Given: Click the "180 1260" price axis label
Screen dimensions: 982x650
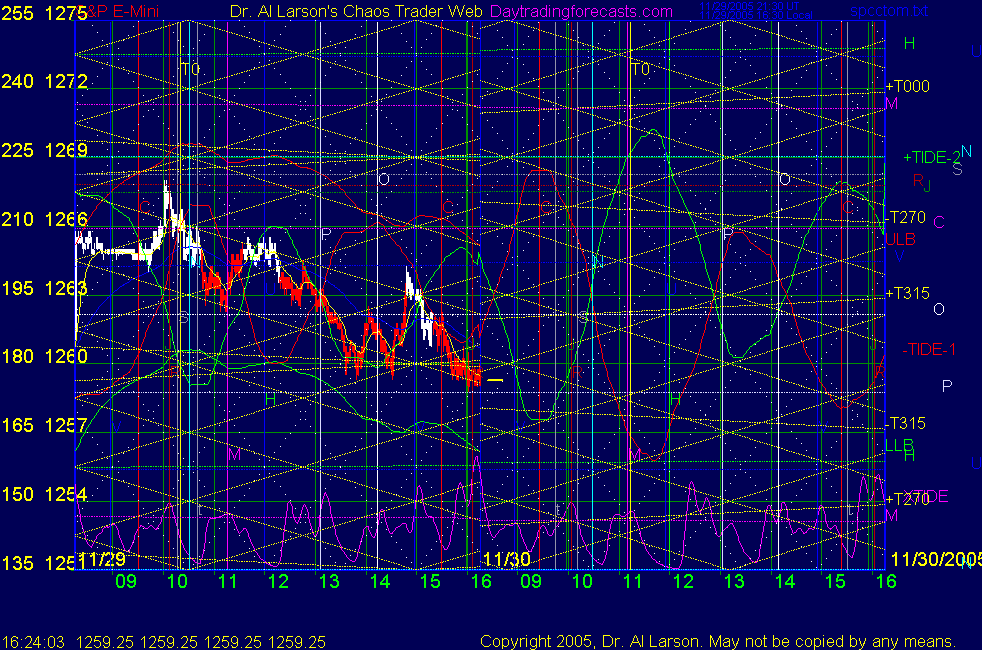Looking at the screenshot, I should tap(44, 356).
